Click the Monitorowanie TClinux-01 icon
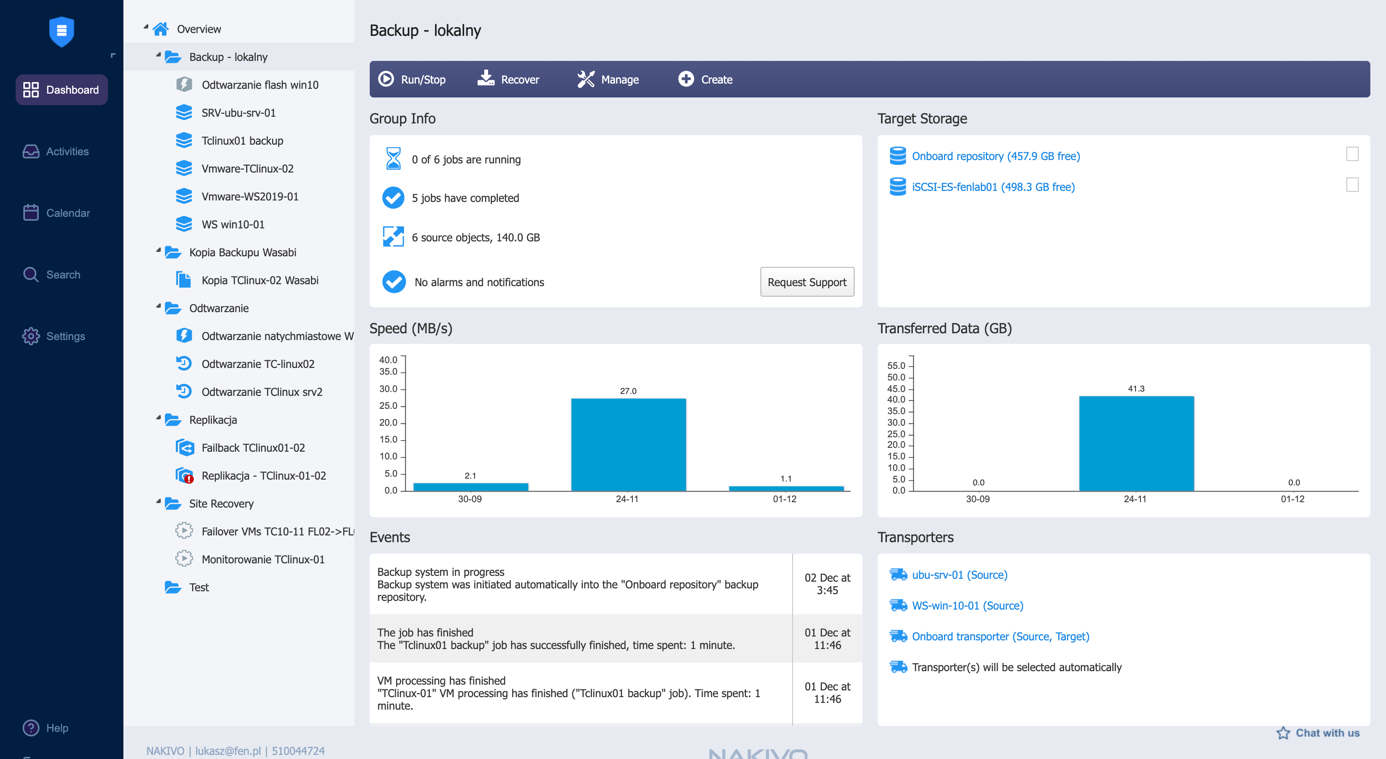 (x=184, y=560)
